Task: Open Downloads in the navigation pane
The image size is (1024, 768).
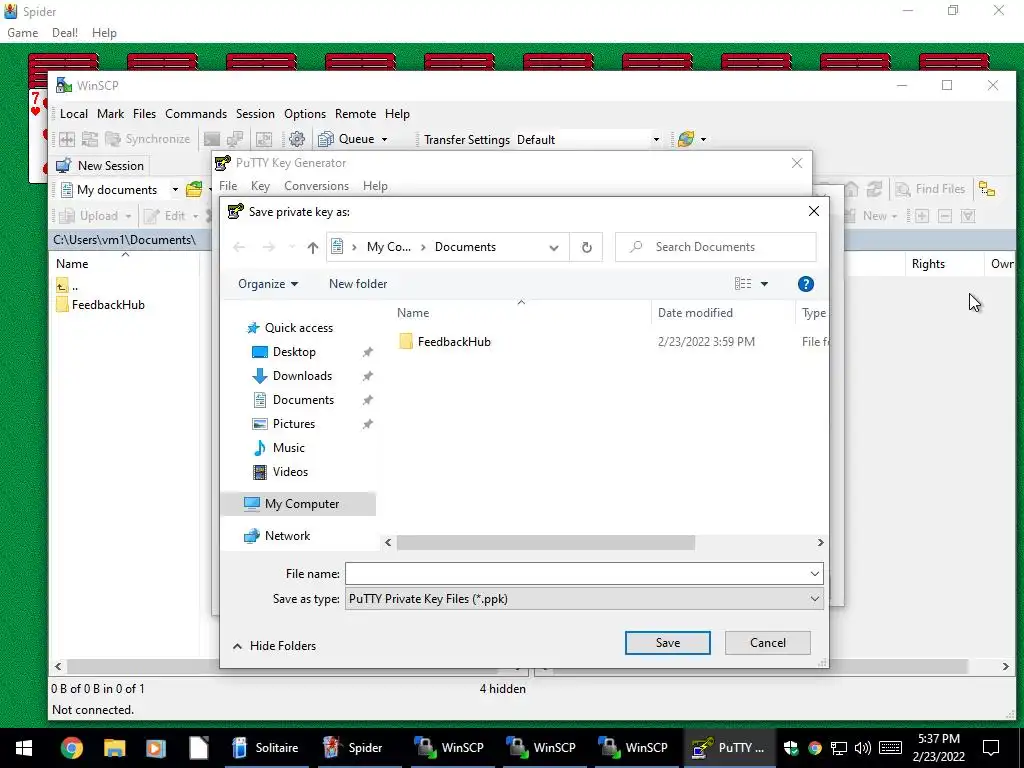Action: click(x=302, y=376)
